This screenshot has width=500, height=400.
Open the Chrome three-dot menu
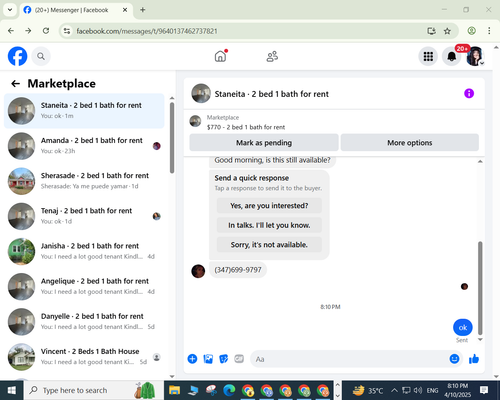[x=489, y=31]
